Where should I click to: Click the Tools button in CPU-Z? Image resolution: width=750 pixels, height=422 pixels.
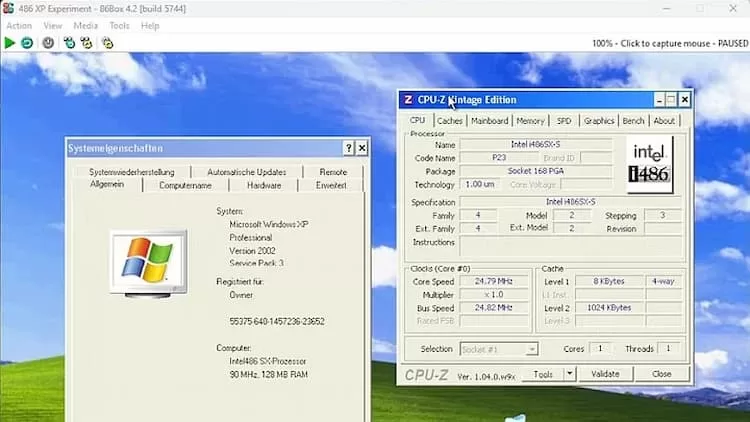[543, 374]
